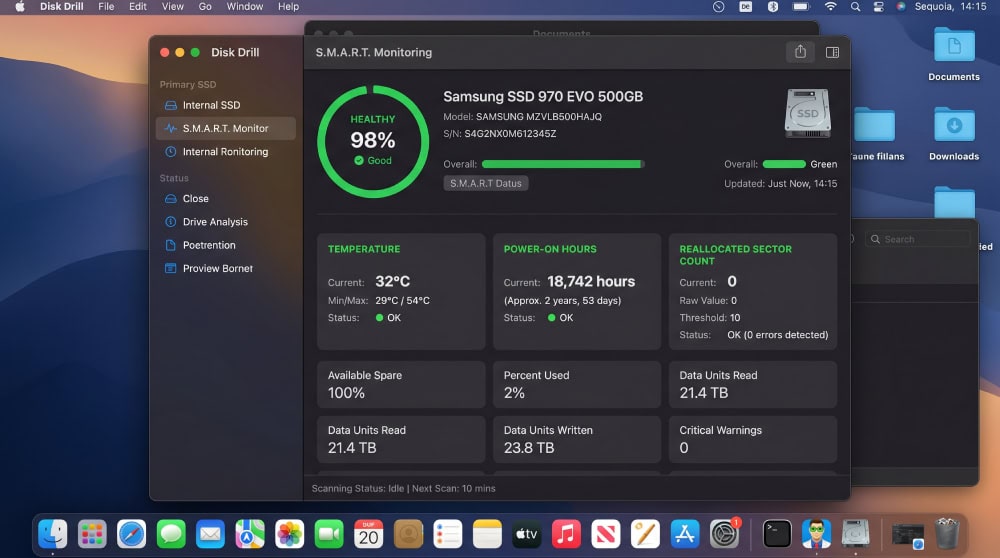Click the Overall health progress bar
1000x558 pixels.
(563, 164)
